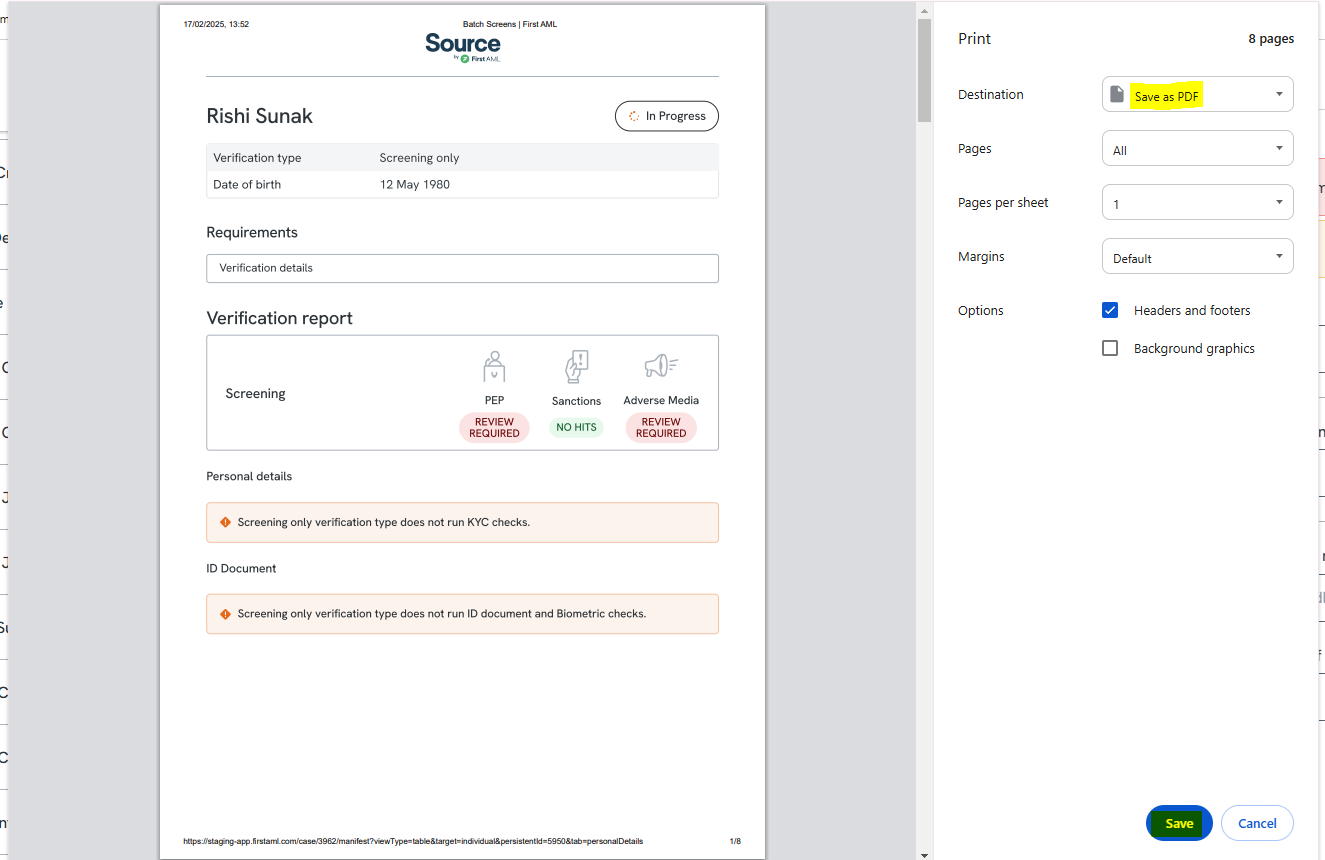Click the Rishi Sunak heading
The image size is (1325, 860).
(x=259, y=116)
